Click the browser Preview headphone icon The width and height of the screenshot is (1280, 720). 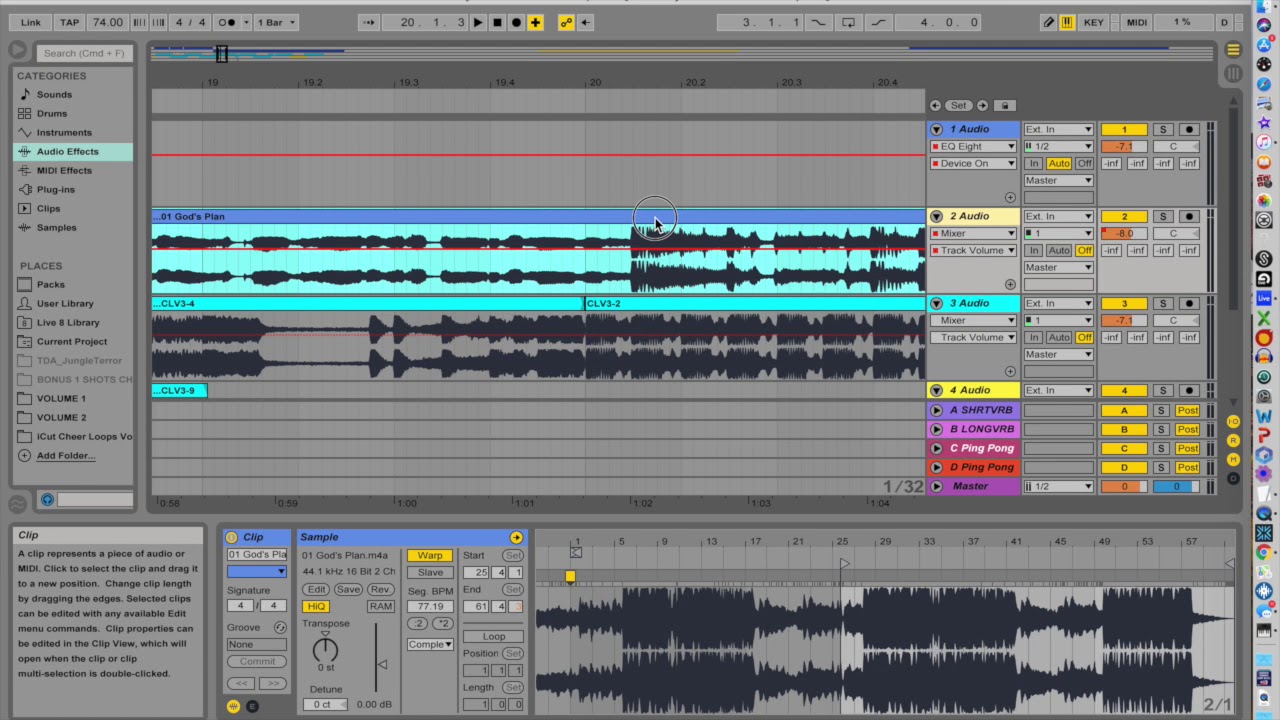[x=47, y=499]
